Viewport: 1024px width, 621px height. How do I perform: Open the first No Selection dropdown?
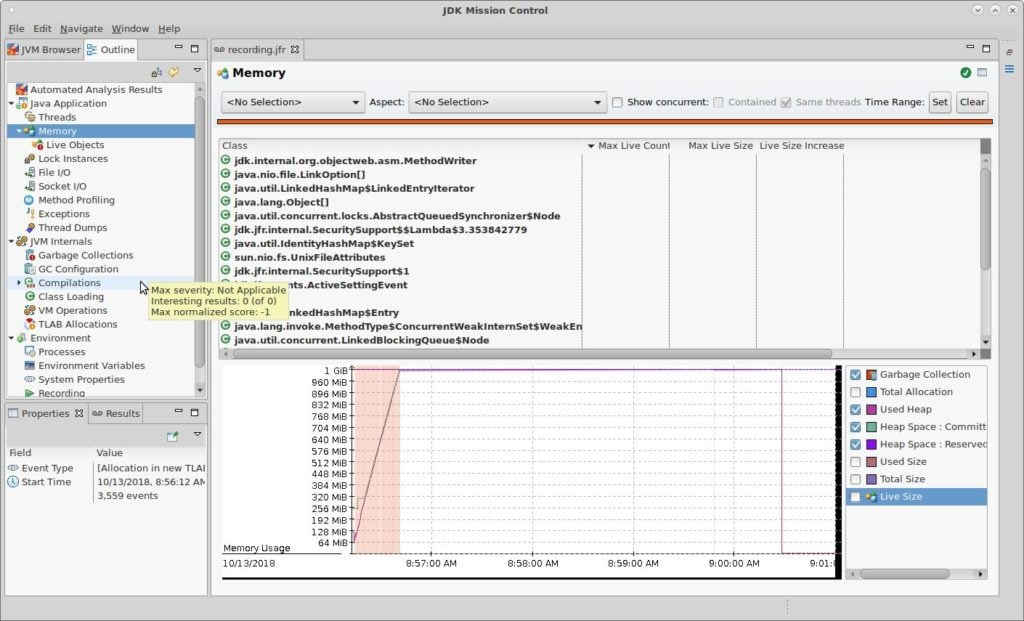(293, 103)
